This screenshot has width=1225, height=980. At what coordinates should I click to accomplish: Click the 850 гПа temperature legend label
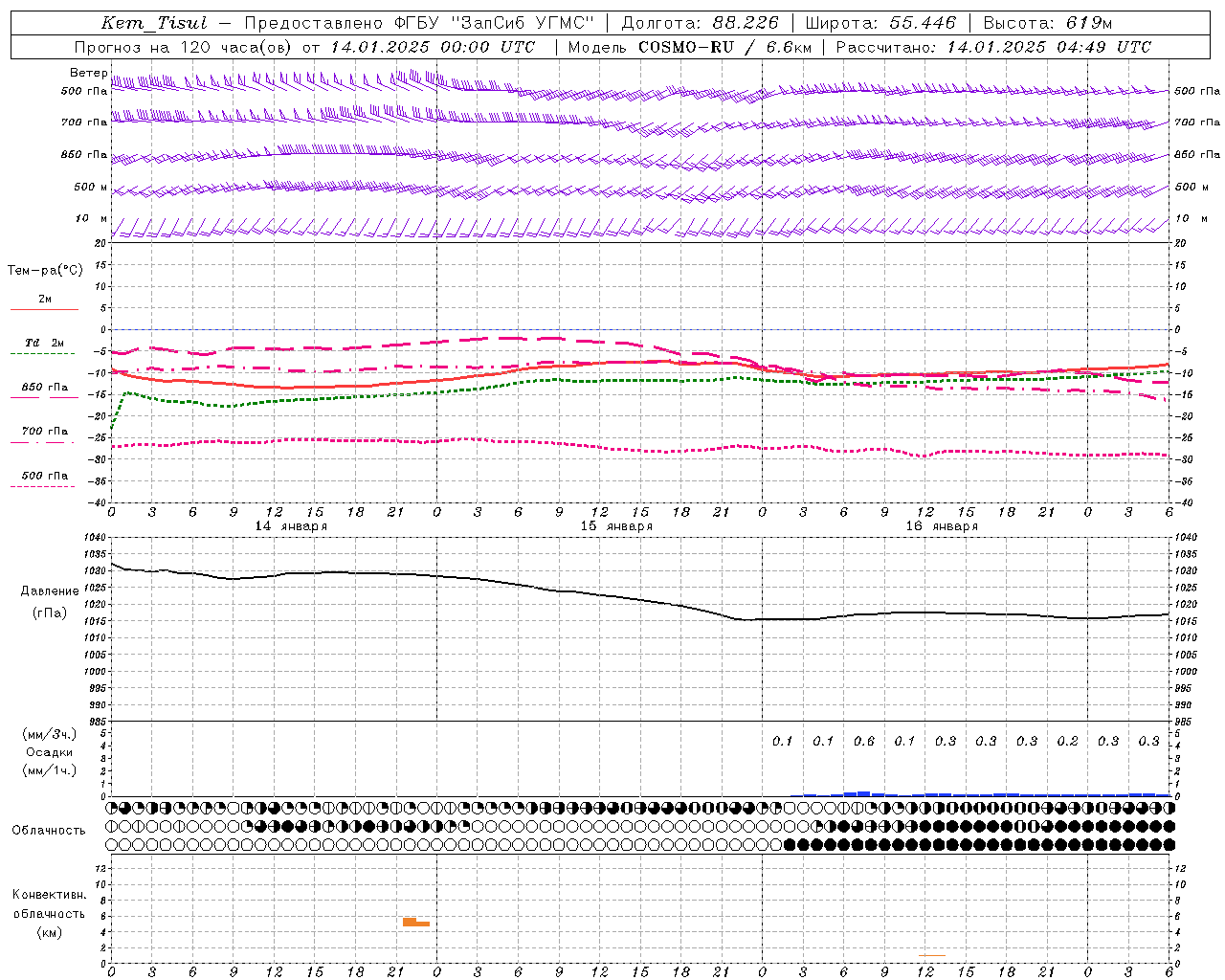point(45,387)
